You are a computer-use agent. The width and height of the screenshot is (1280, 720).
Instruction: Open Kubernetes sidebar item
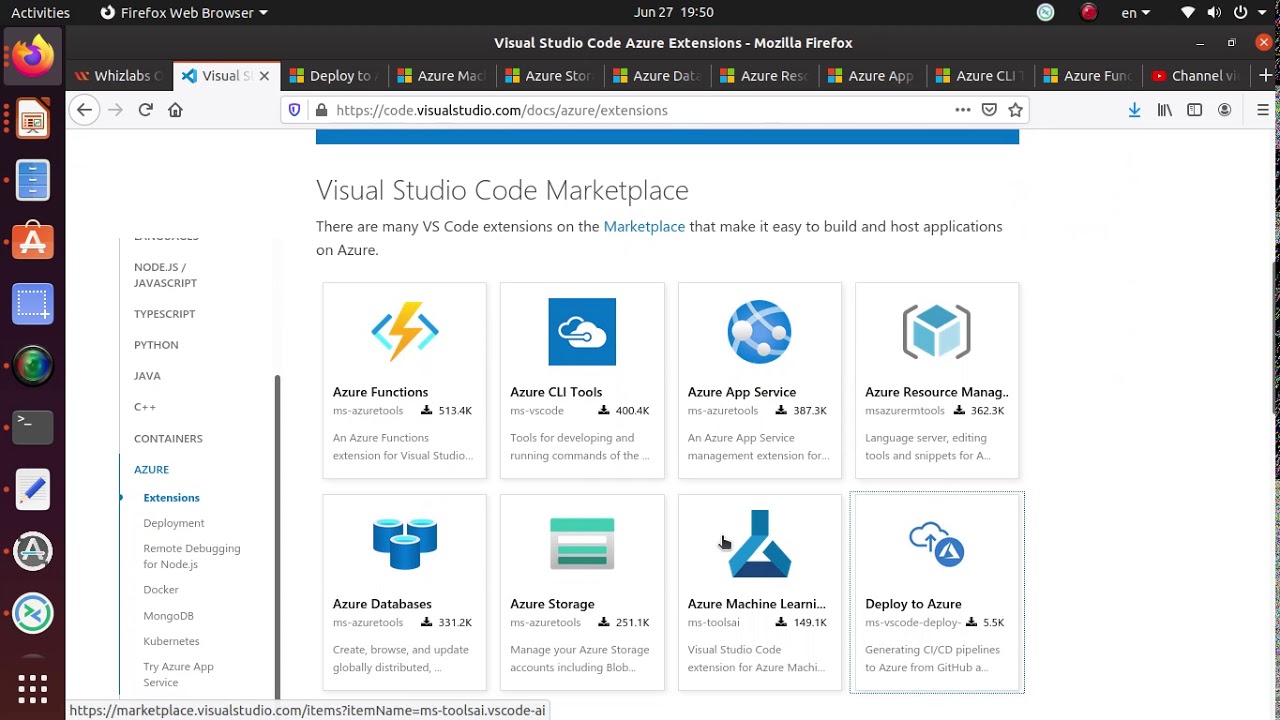click(171, 641)
